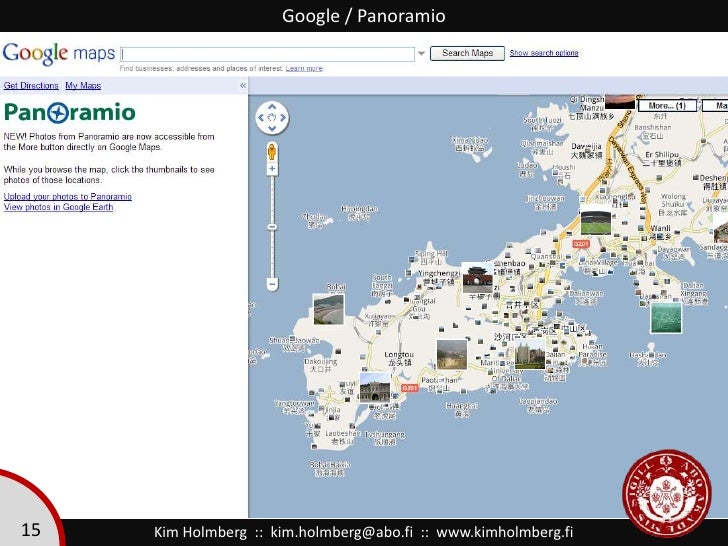The image size is (728, 546).
Task: Open Get Directions
Action: pos(31,85)
